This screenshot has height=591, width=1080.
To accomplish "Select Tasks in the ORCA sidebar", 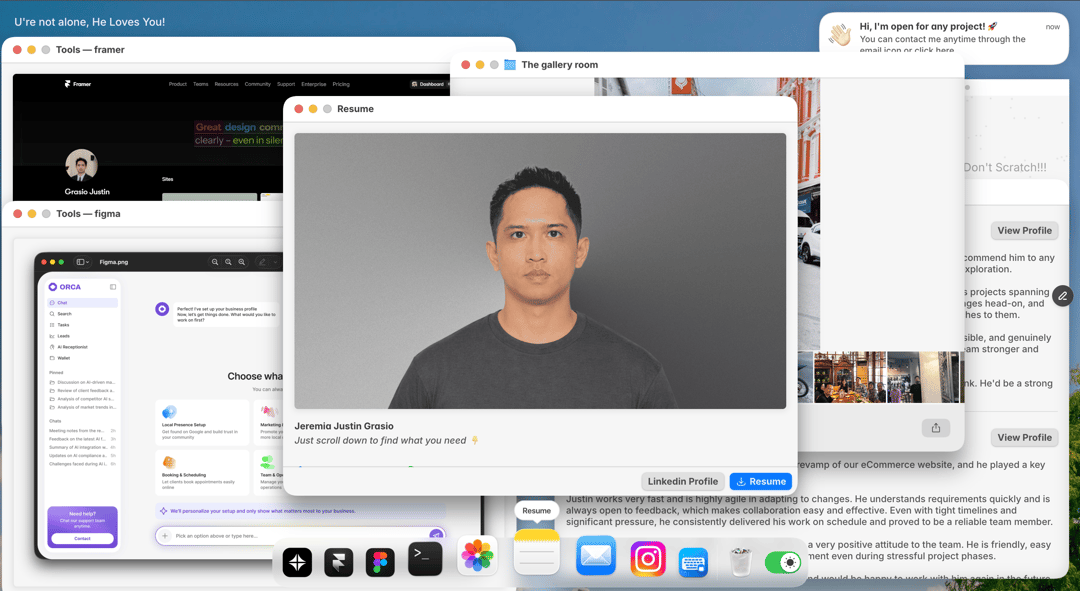I will 83,324.
